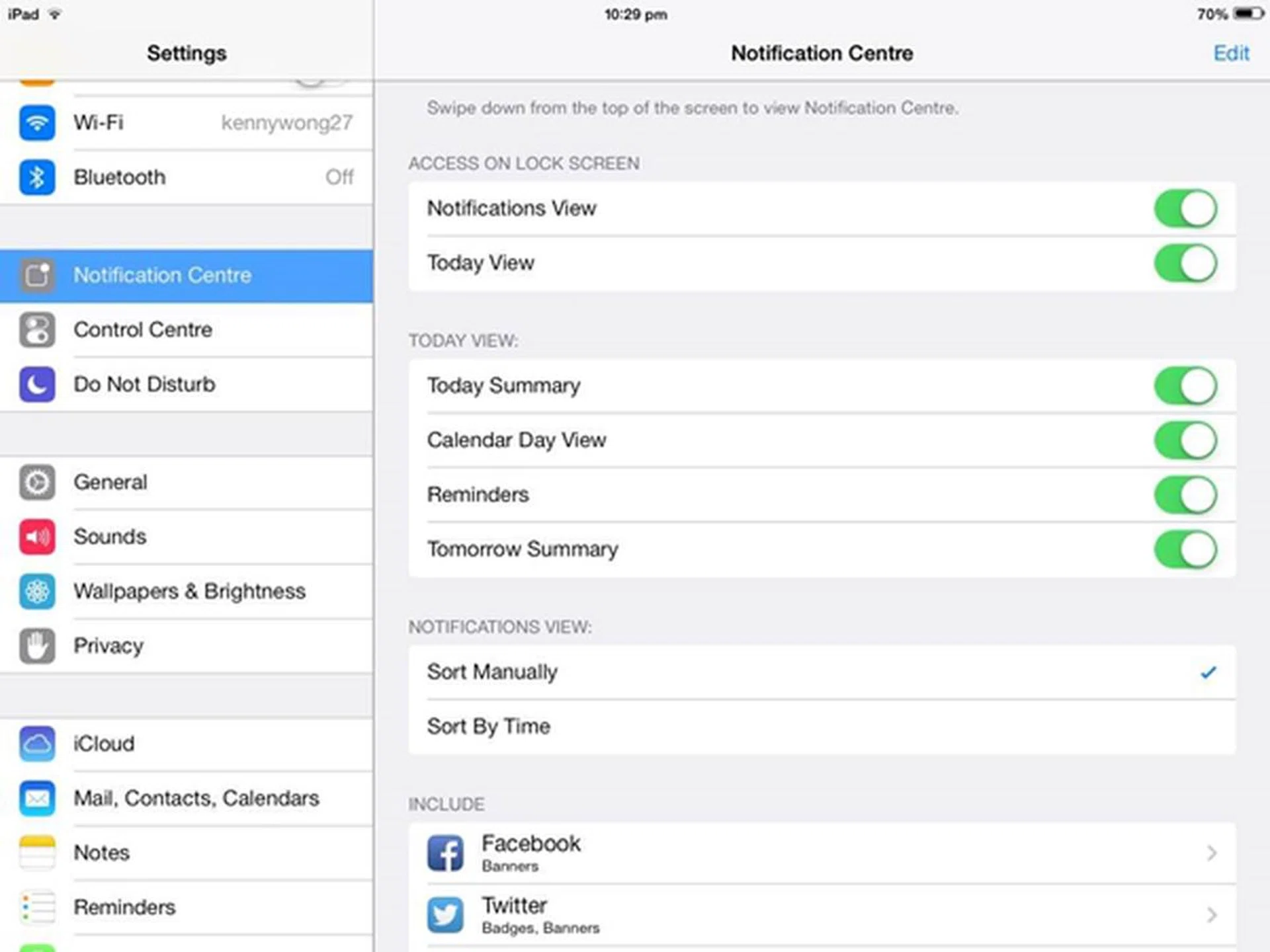The image size is (1270, 952).
Task: Open General via the gear icon
Action: (37, 482)
